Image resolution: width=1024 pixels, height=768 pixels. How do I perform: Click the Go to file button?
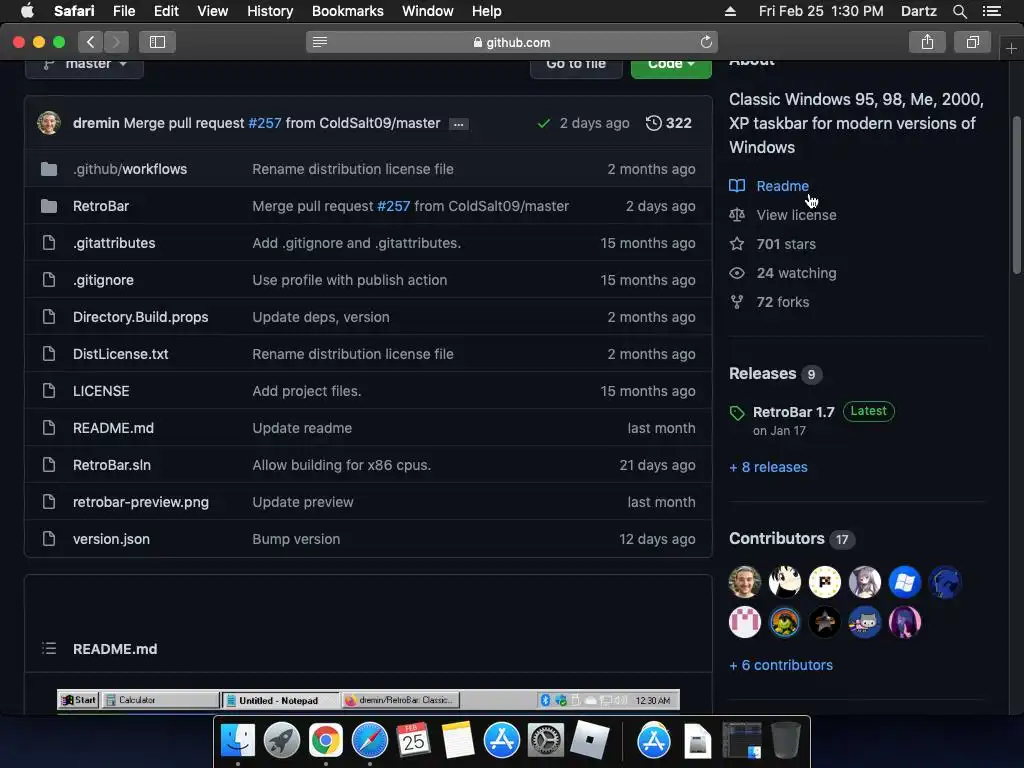(x=576, y=68)
